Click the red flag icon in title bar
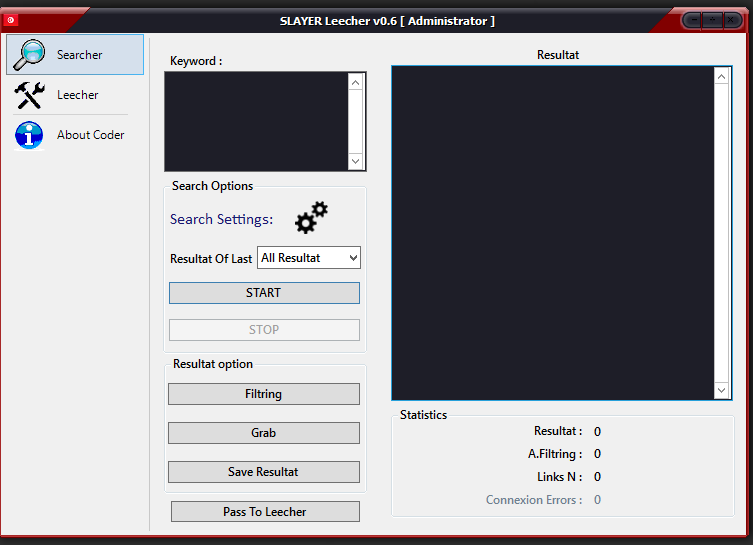This screenshot has width=753, height=545. [11, 20]
